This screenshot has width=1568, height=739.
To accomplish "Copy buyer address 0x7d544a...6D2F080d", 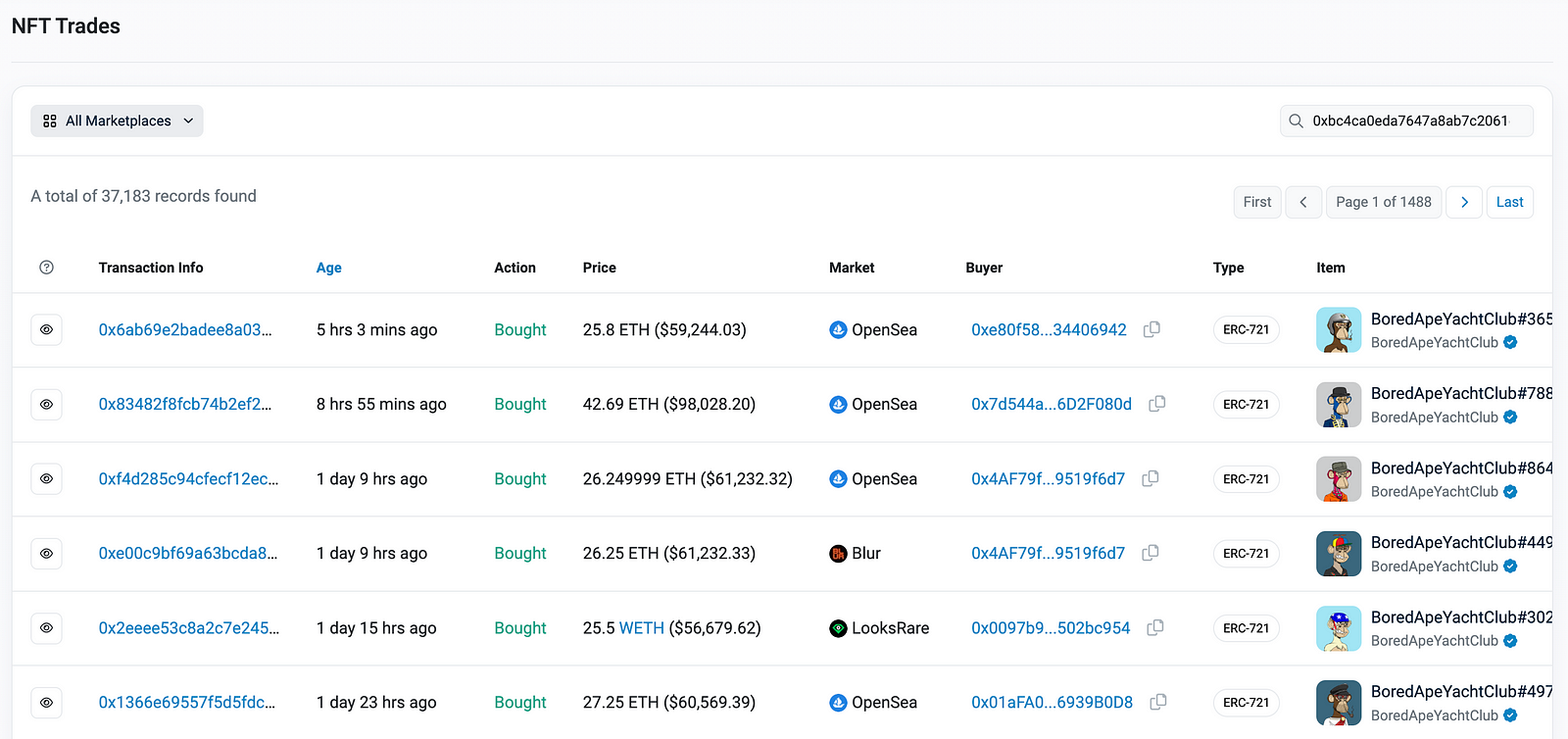I will pos(1156,404).
